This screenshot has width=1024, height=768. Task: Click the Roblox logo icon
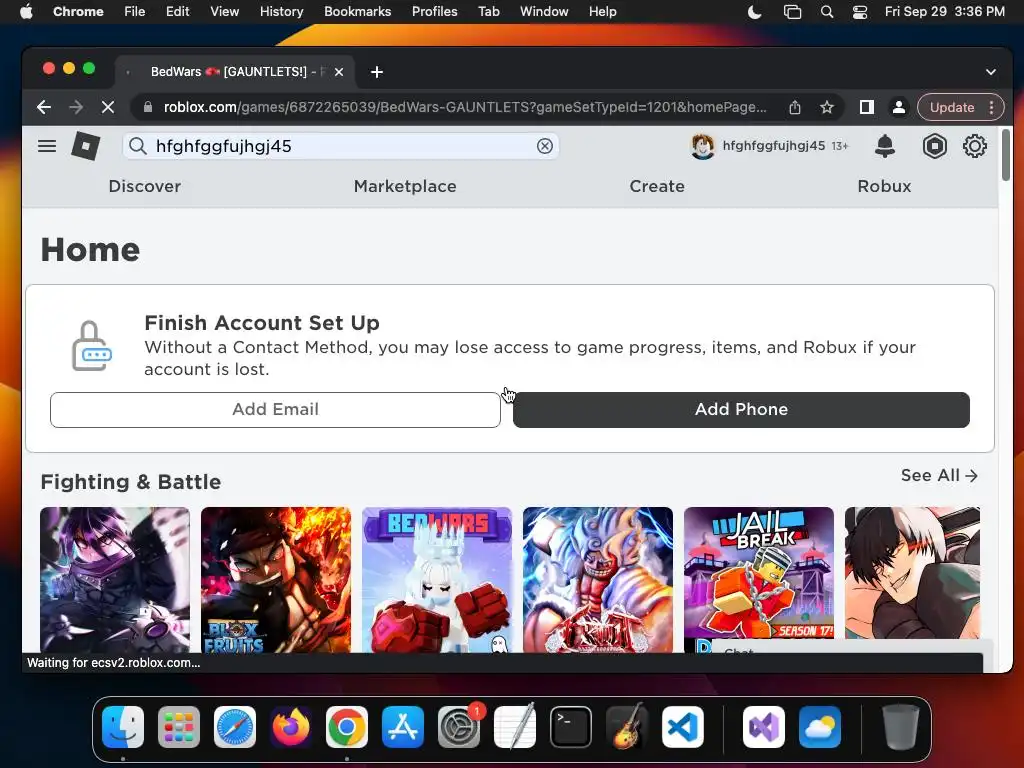(86, 146)
